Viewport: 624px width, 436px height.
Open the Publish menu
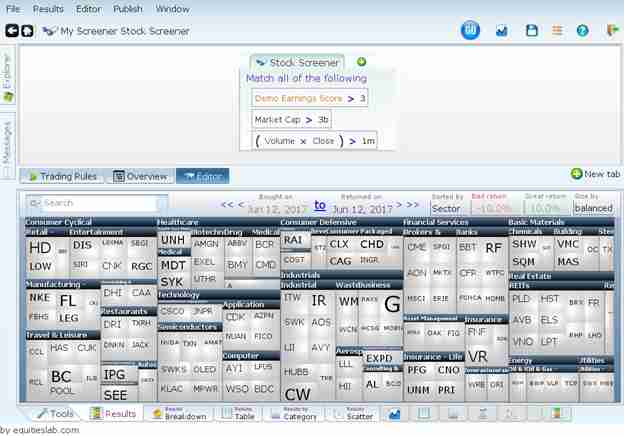[128, 9]
